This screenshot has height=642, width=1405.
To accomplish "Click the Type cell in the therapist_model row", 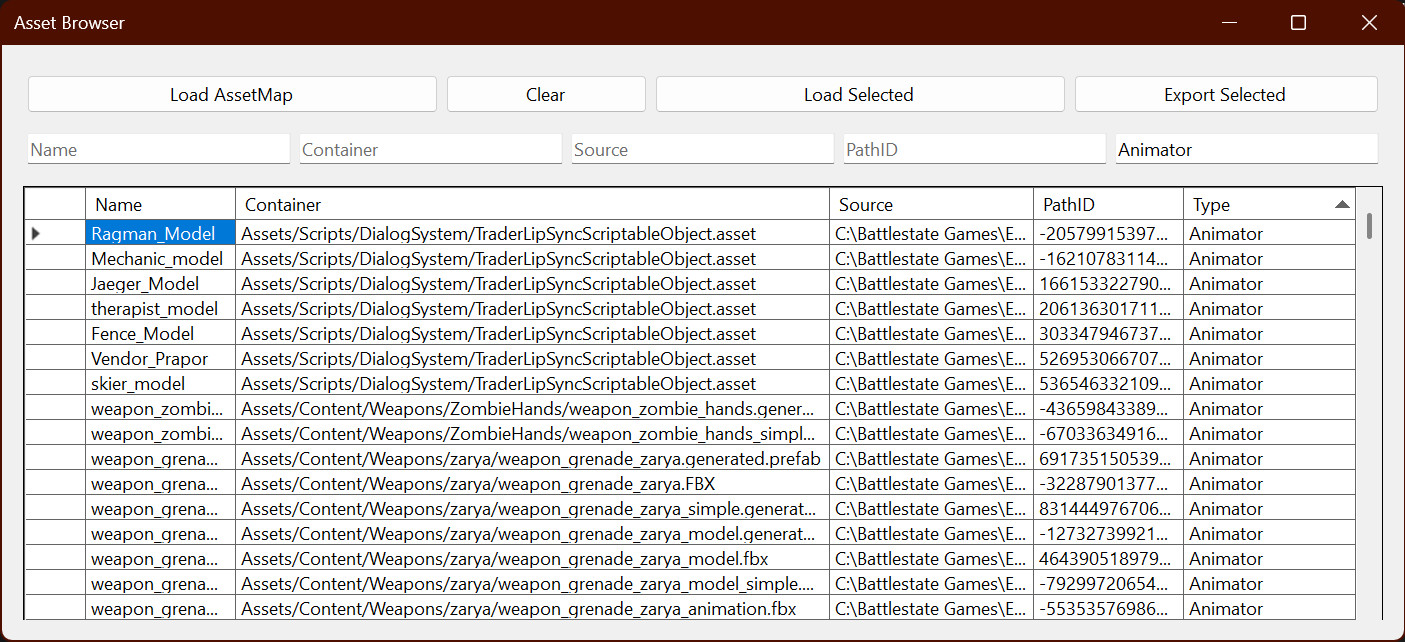I will pyautogui.click(x=1269, y=309).
